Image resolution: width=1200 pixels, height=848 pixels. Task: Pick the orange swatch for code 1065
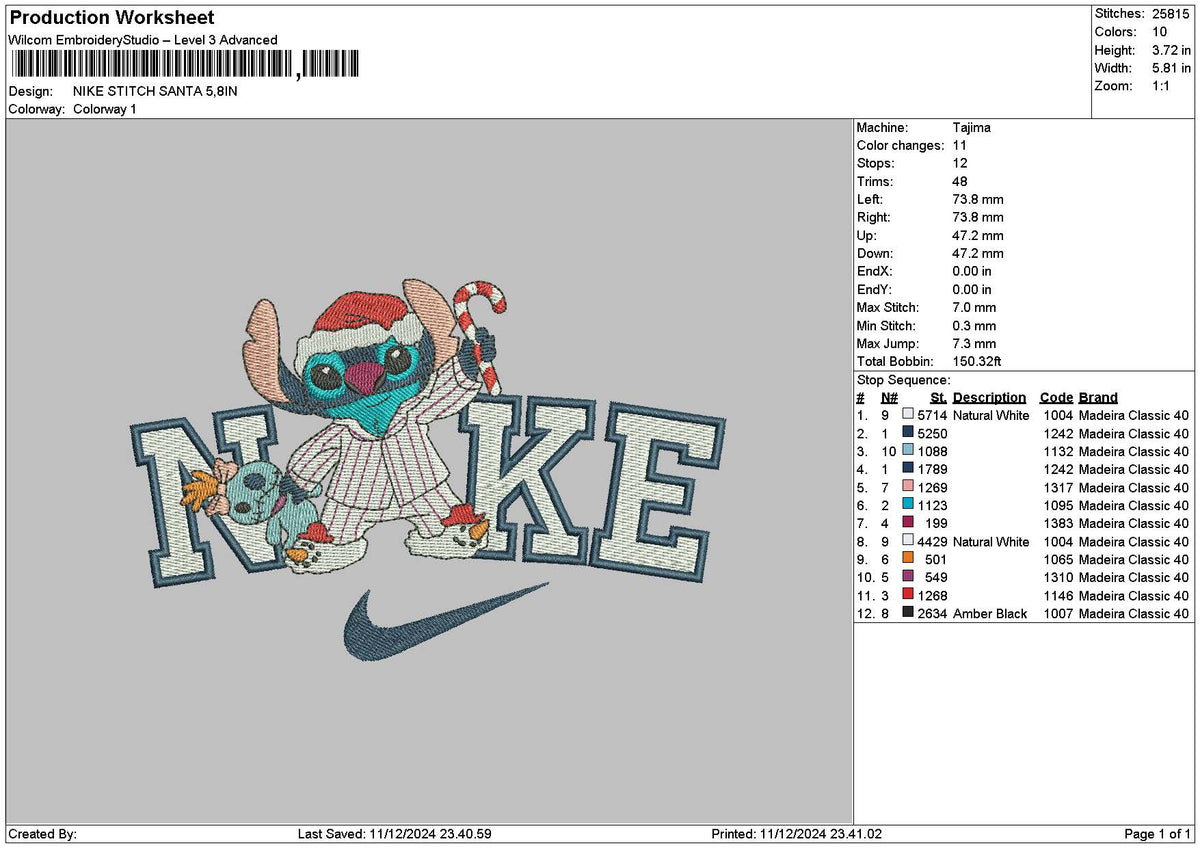coord(908,558)
